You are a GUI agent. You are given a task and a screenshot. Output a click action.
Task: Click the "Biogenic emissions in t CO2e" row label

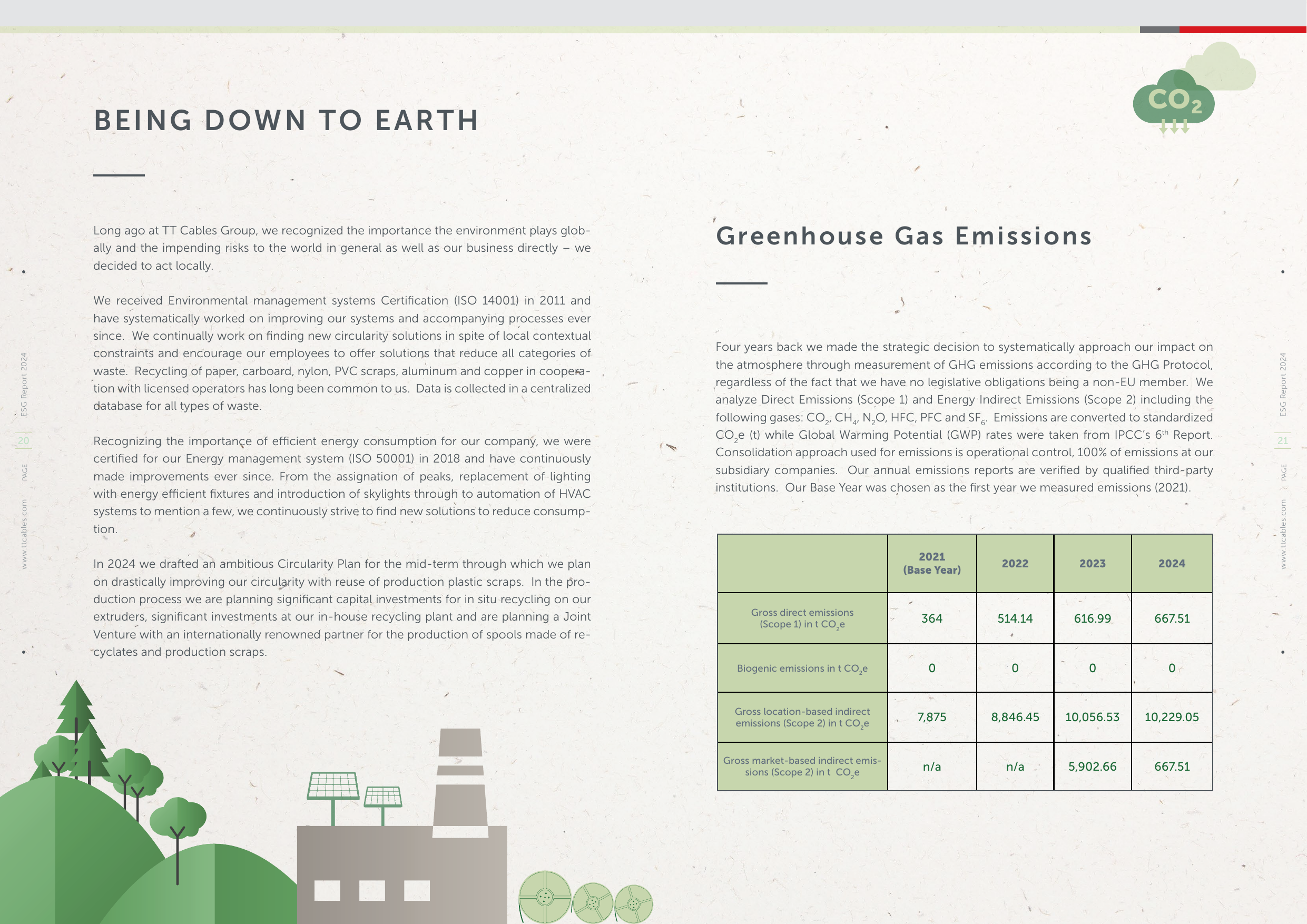pos(801,669)
